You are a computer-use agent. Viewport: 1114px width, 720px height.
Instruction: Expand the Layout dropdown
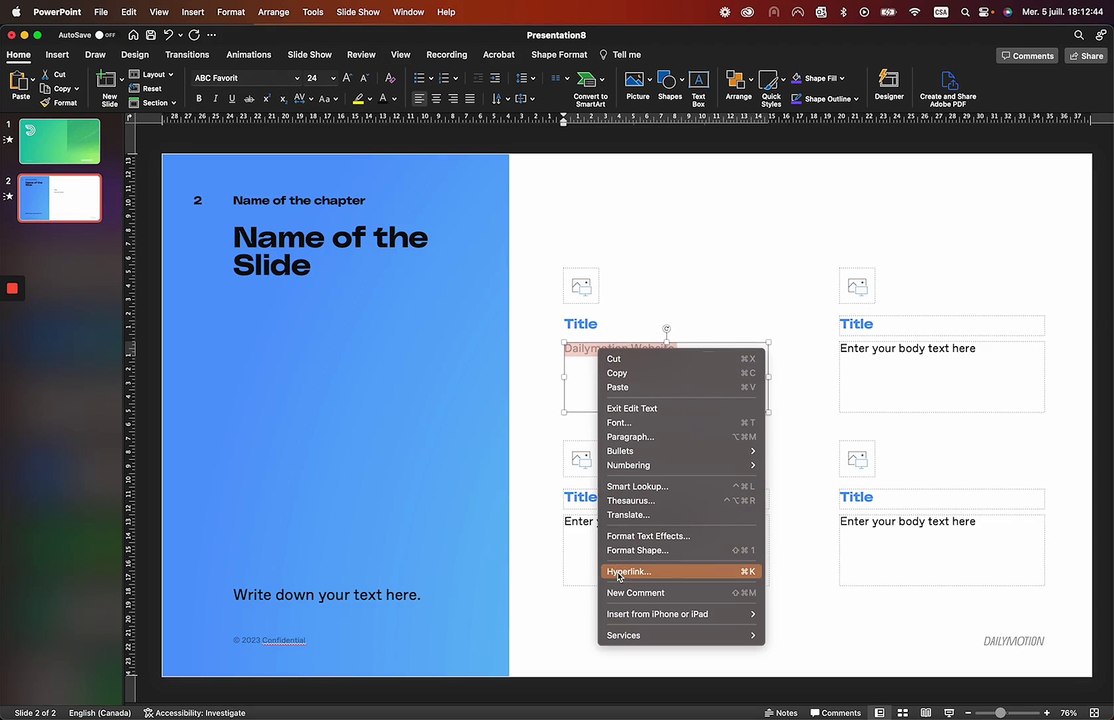[151, 74]
